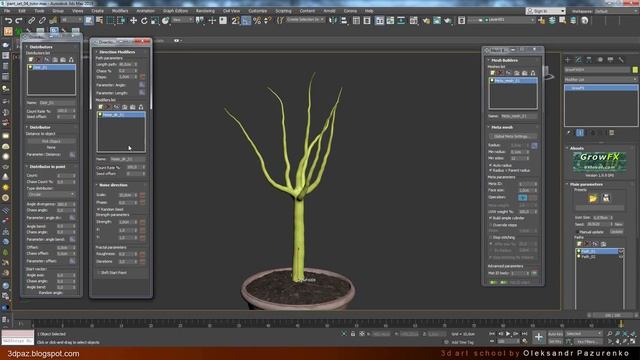Click the Sign In button
This screenshot has width=640, height=360.
point(545,11)
